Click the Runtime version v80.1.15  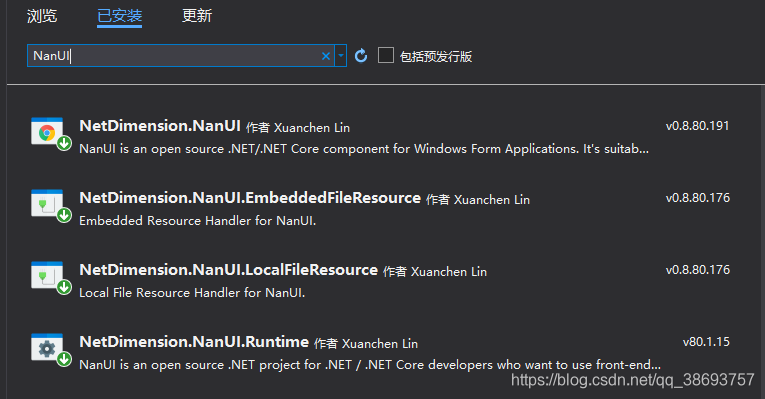point(706,341)
